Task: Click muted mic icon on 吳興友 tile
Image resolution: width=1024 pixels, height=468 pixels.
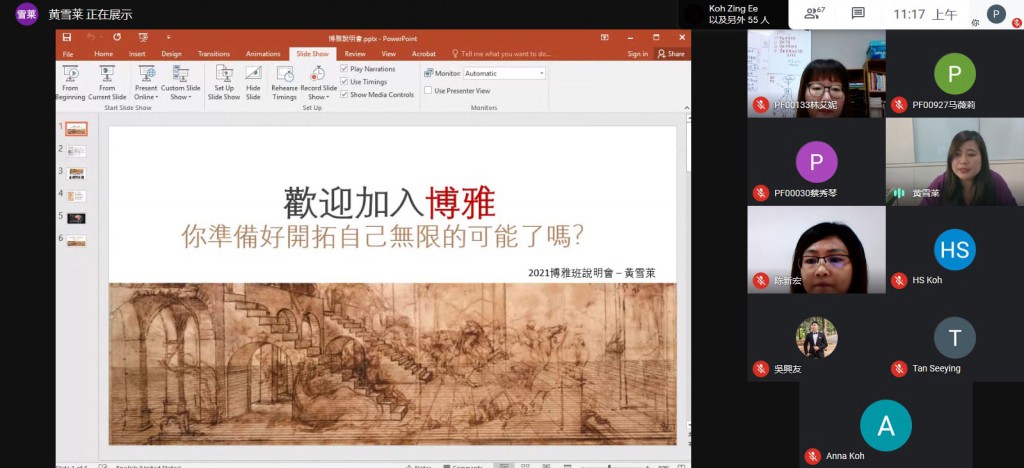Action: pos(760,369)
